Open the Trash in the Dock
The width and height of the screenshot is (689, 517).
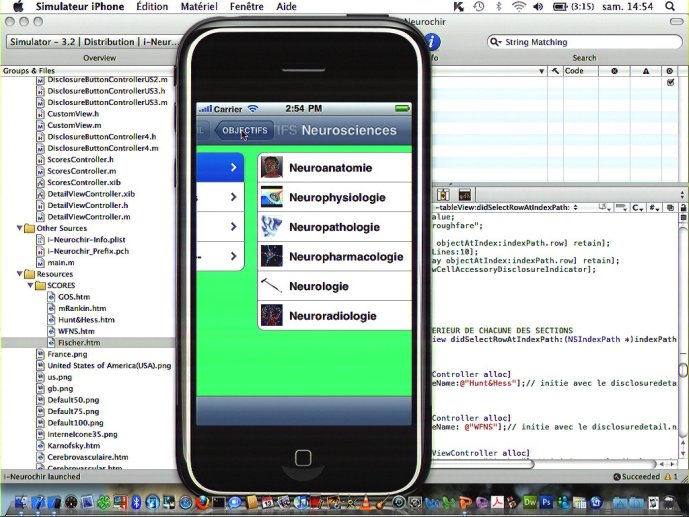(x=669, y=502)
